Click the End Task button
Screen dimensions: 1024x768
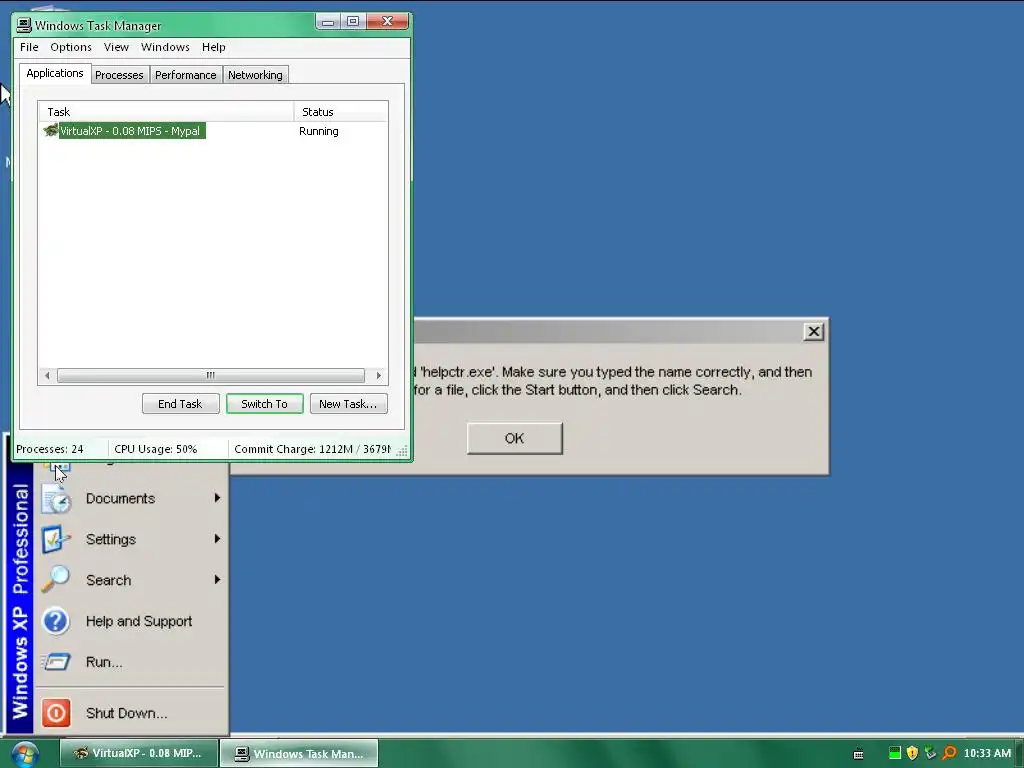click(x=180, y=404)
